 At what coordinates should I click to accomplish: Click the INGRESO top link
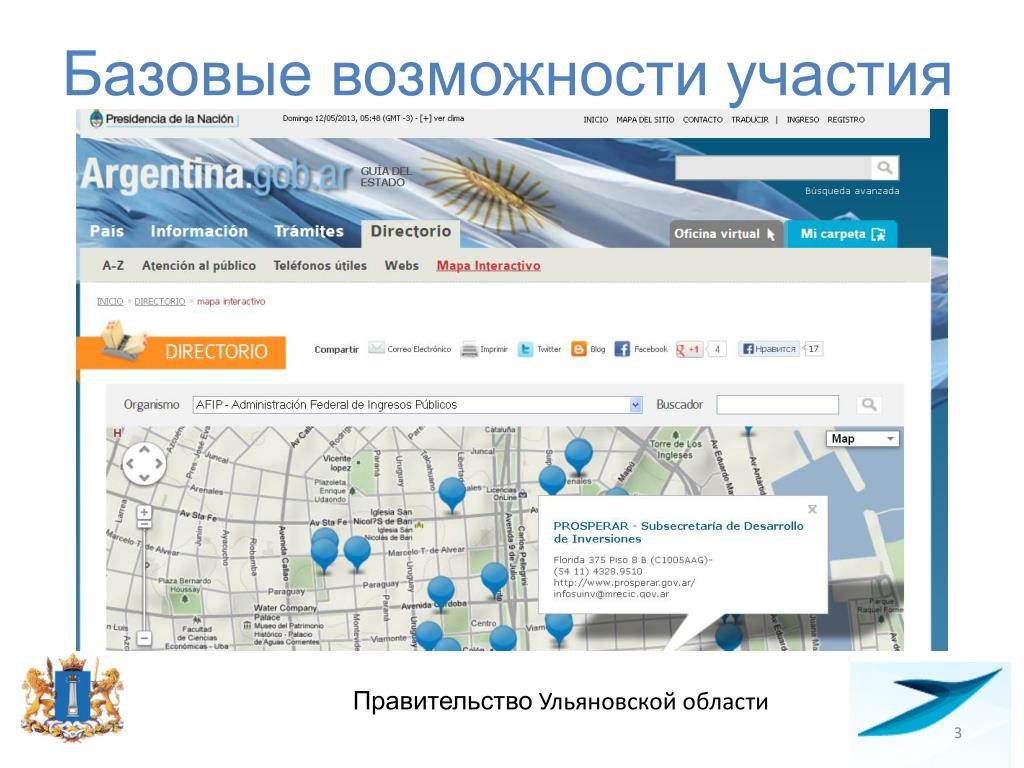(x=803, y=120)
